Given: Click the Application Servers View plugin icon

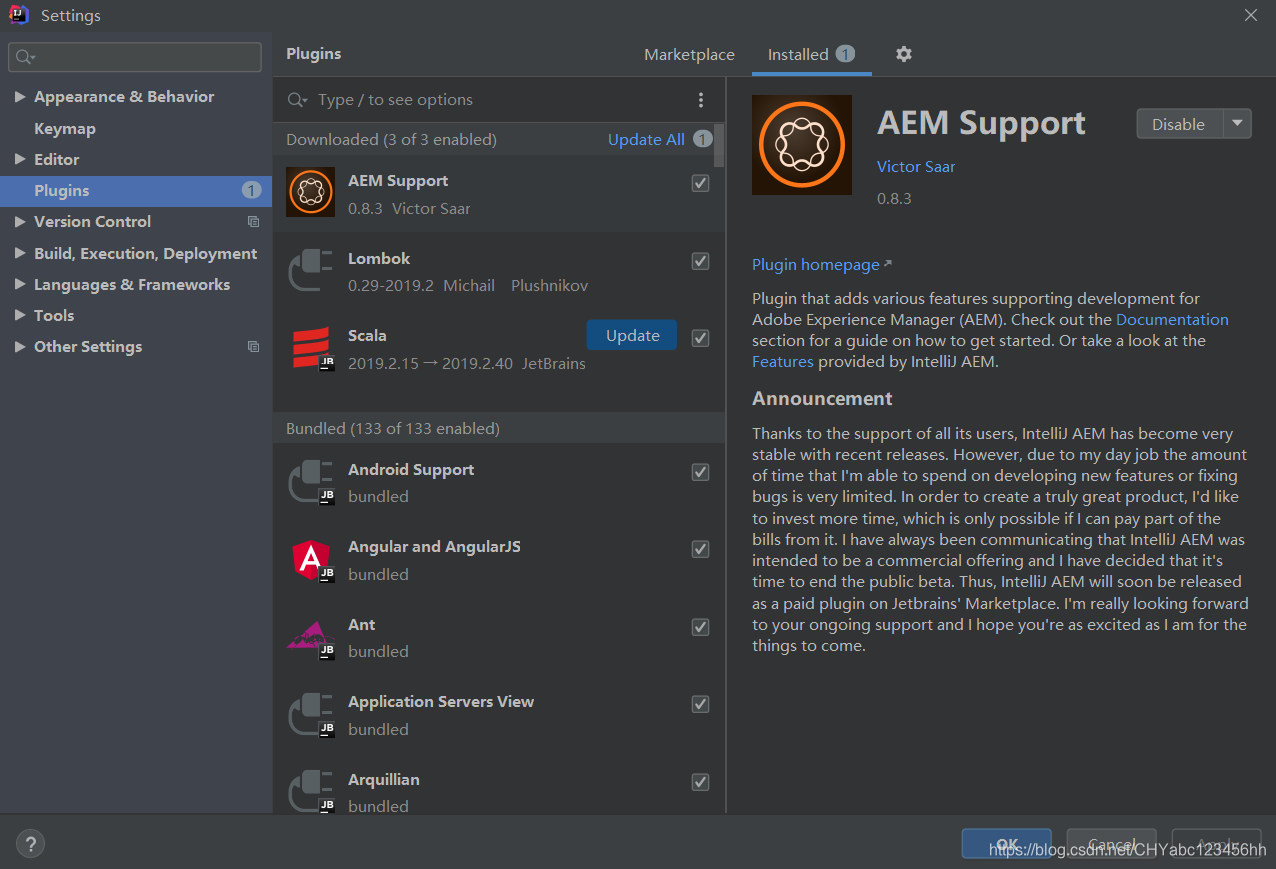Looking at the screenshot, I should pyautogui.click(x=311, y=714).
